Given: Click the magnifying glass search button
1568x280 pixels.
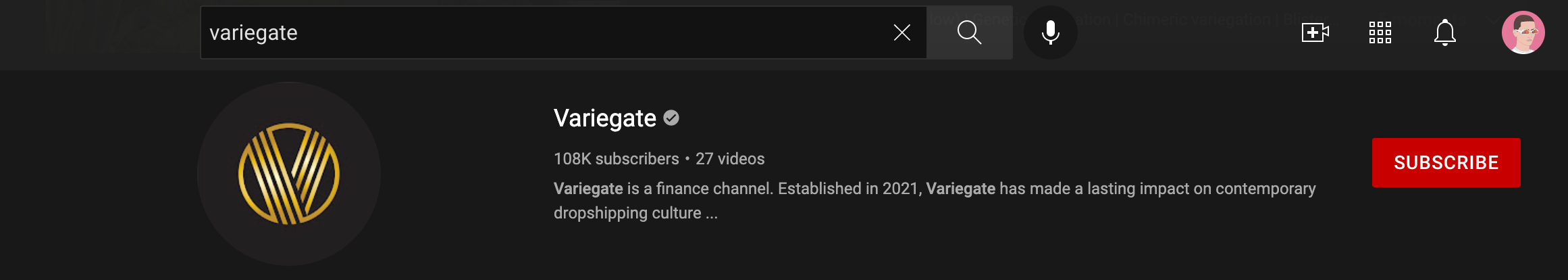Looking at the screenshot, I should point(969,32).
